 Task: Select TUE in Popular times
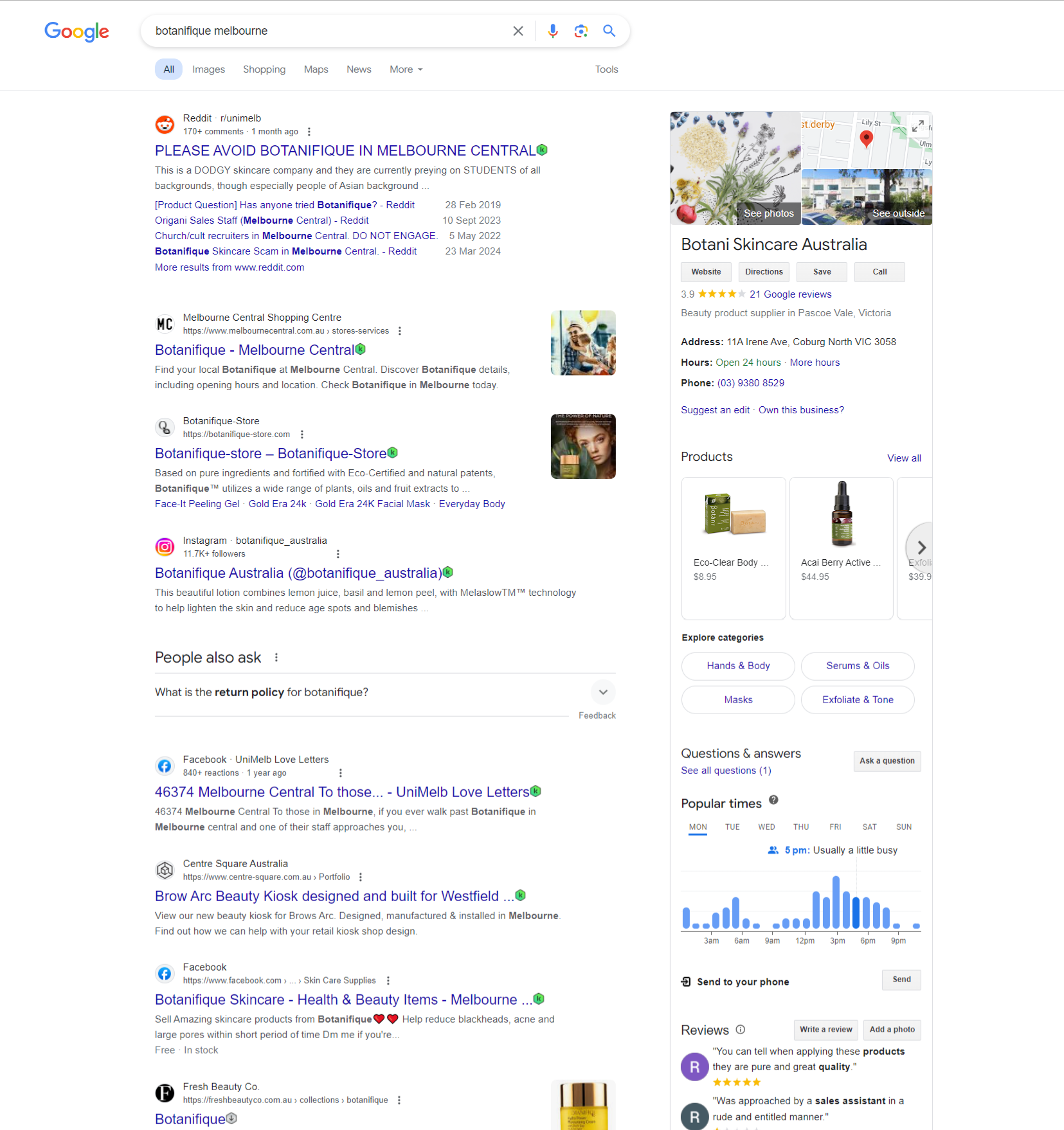click(732, 827)
